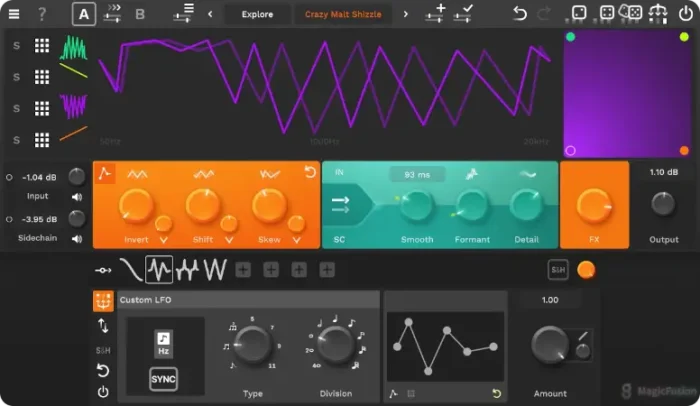Click the 93 ms smooth value field
Screen dimensions: 700x406
coord(417,175)
